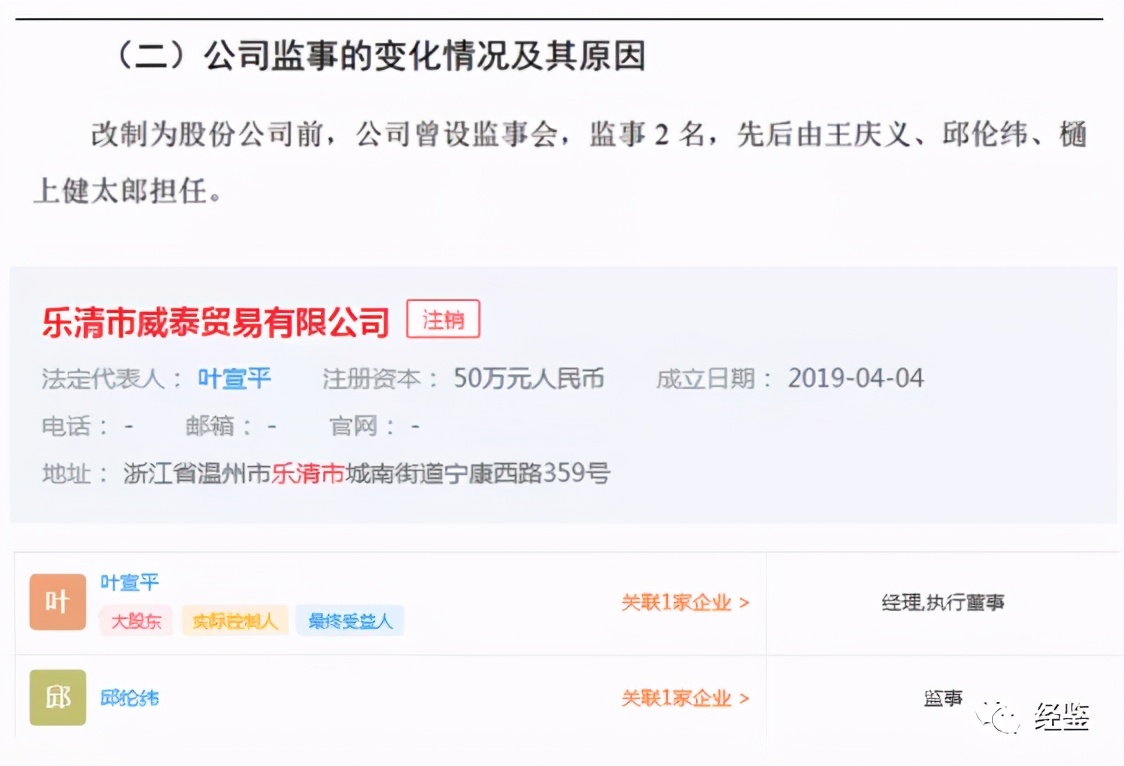Image resolution: width=1124 pixels, height=766 pixels.
Task: Click the 叶 avatar icon
Action: 56,602
